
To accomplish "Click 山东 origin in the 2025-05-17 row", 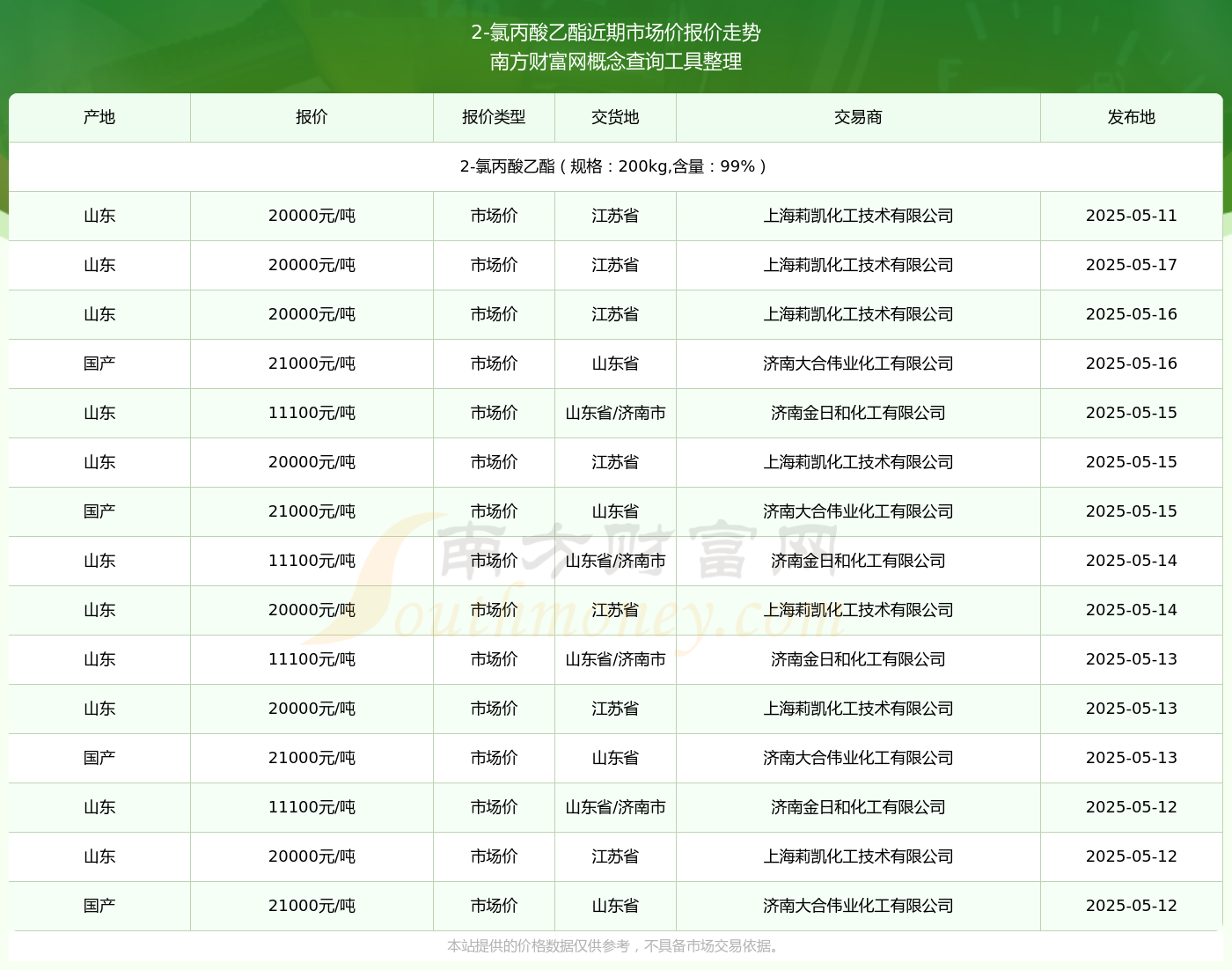I will pyautogui.click(x=99, y=265).
